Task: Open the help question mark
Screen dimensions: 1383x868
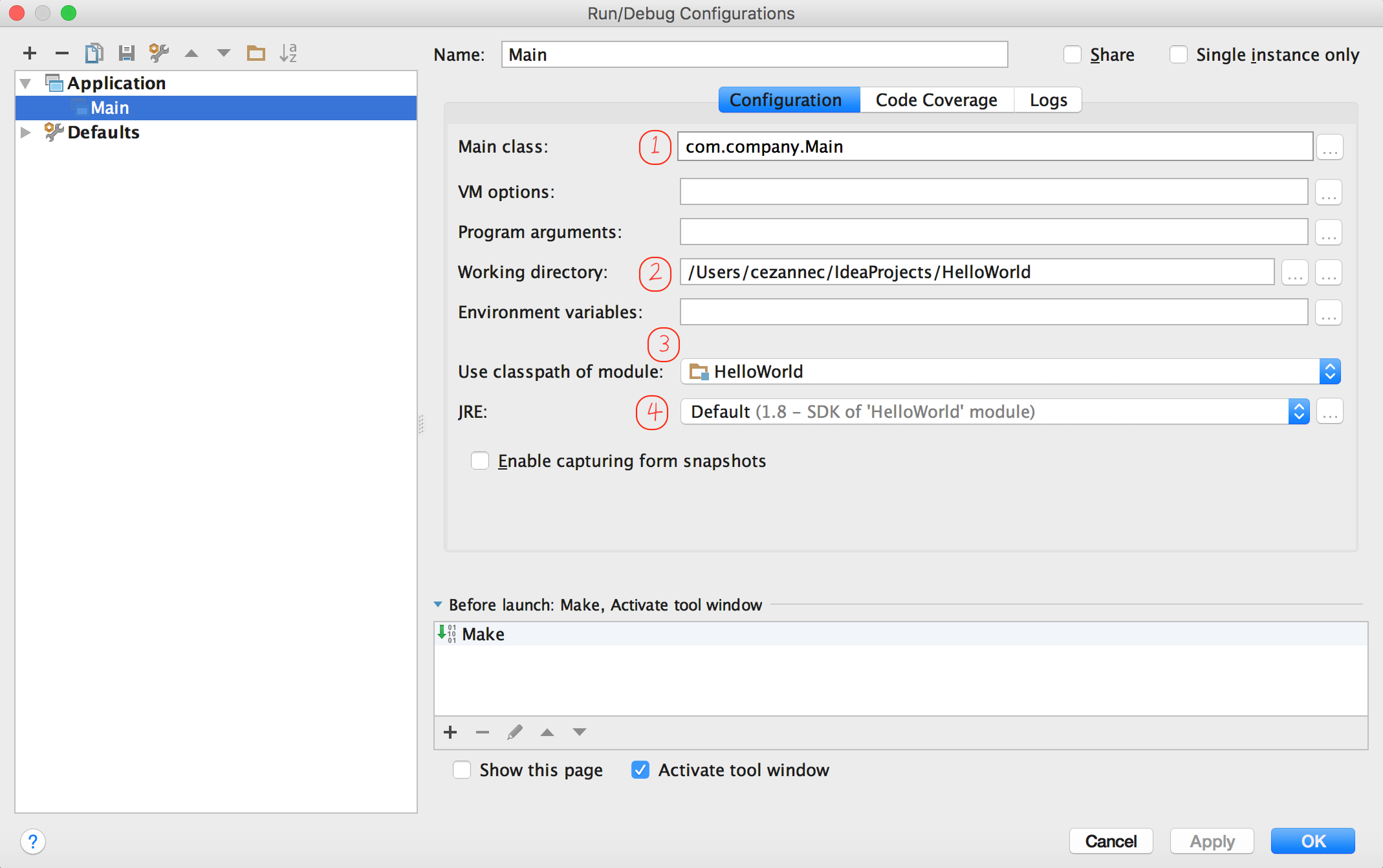Action: tap(33, 841)
